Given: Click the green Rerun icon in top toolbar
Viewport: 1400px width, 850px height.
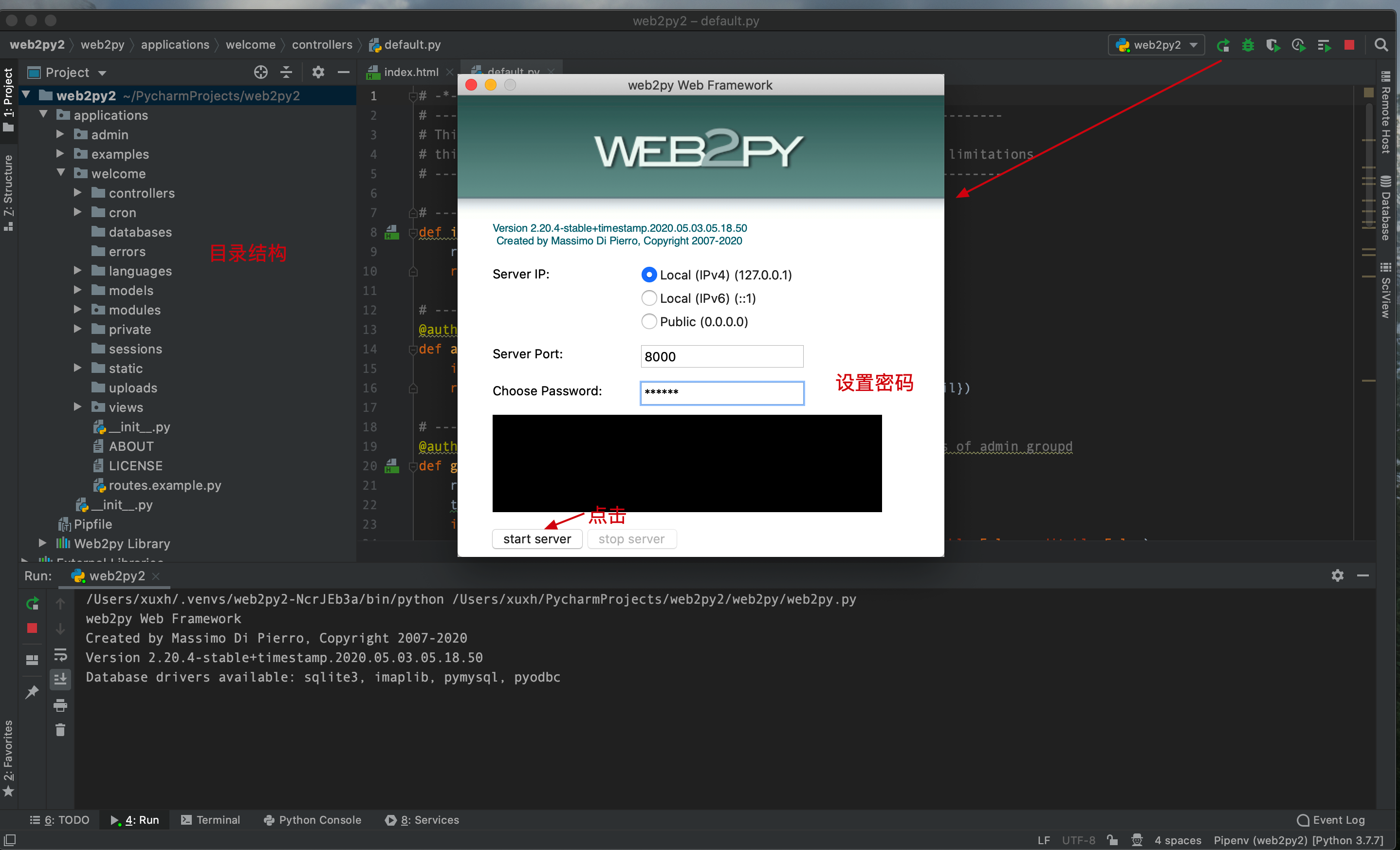Looking at the screenshot, I should coord(1223,45).
